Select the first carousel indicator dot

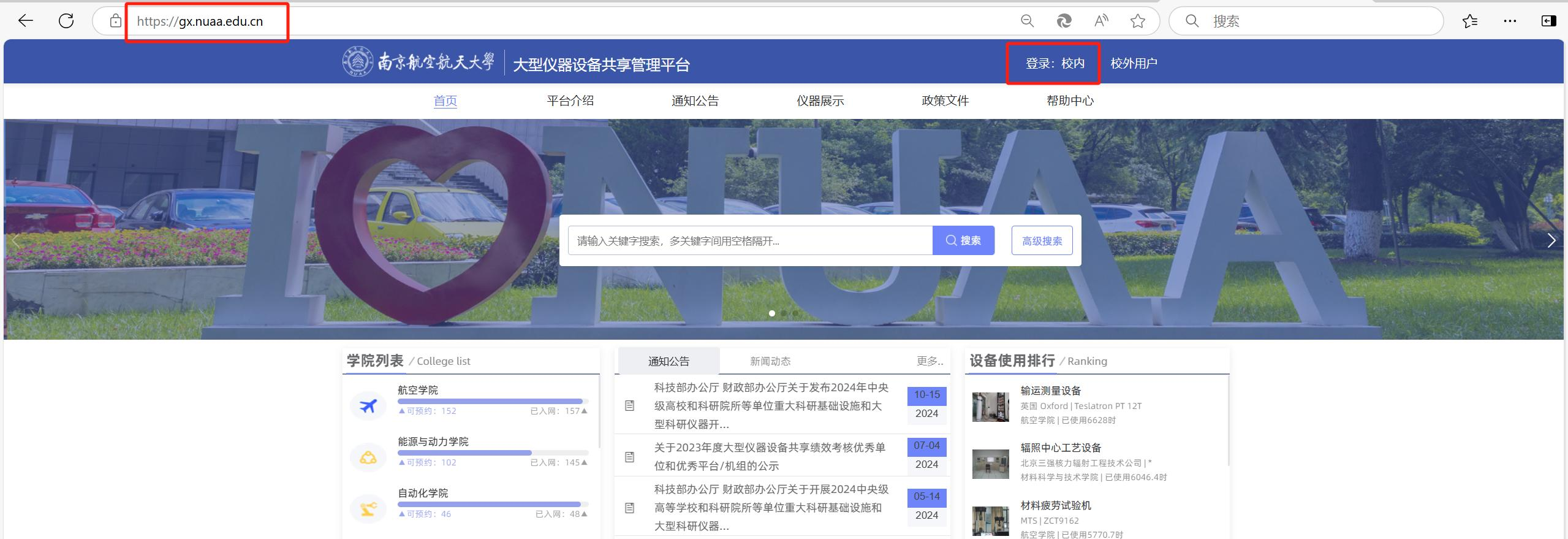(x=772, y=313)
